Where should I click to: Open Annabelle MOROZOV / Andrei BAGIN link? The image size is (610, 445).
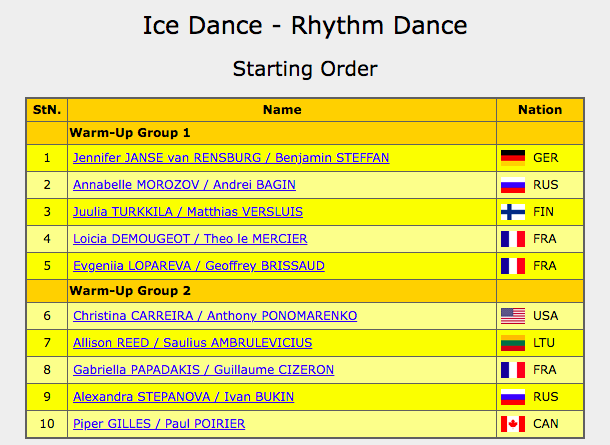click(184, 185)
